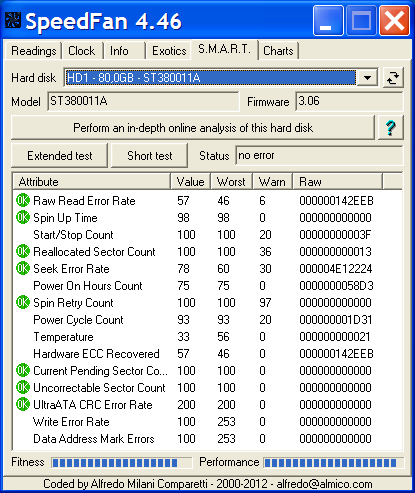Close the SpeedFan window
Viewport: 415px width, 493px height.
pos(394,21)
